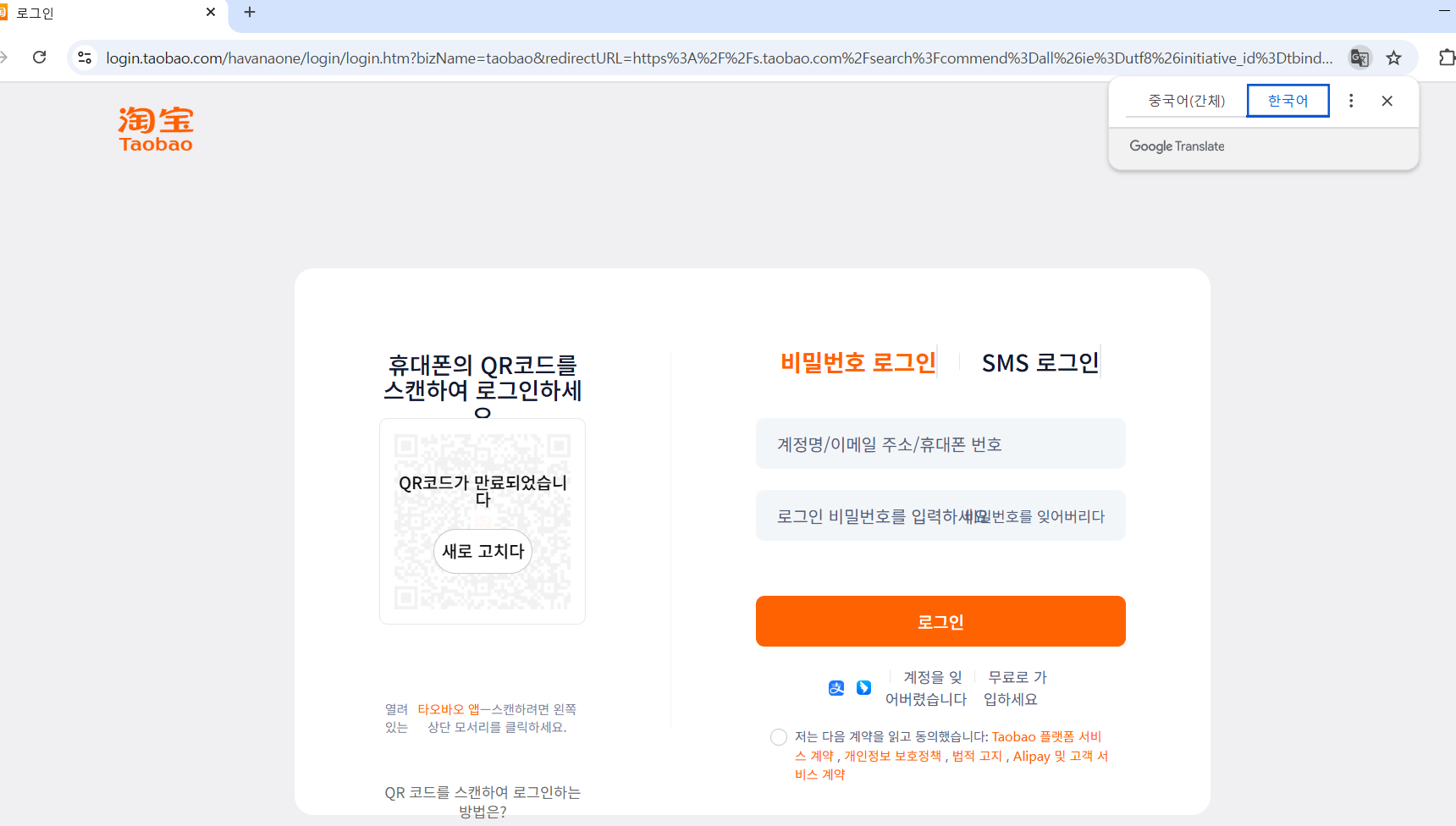Click the orange 로그인 button
Viewport: 1456px width, 826px height.
pyautogui.click(x=940, y=621)
